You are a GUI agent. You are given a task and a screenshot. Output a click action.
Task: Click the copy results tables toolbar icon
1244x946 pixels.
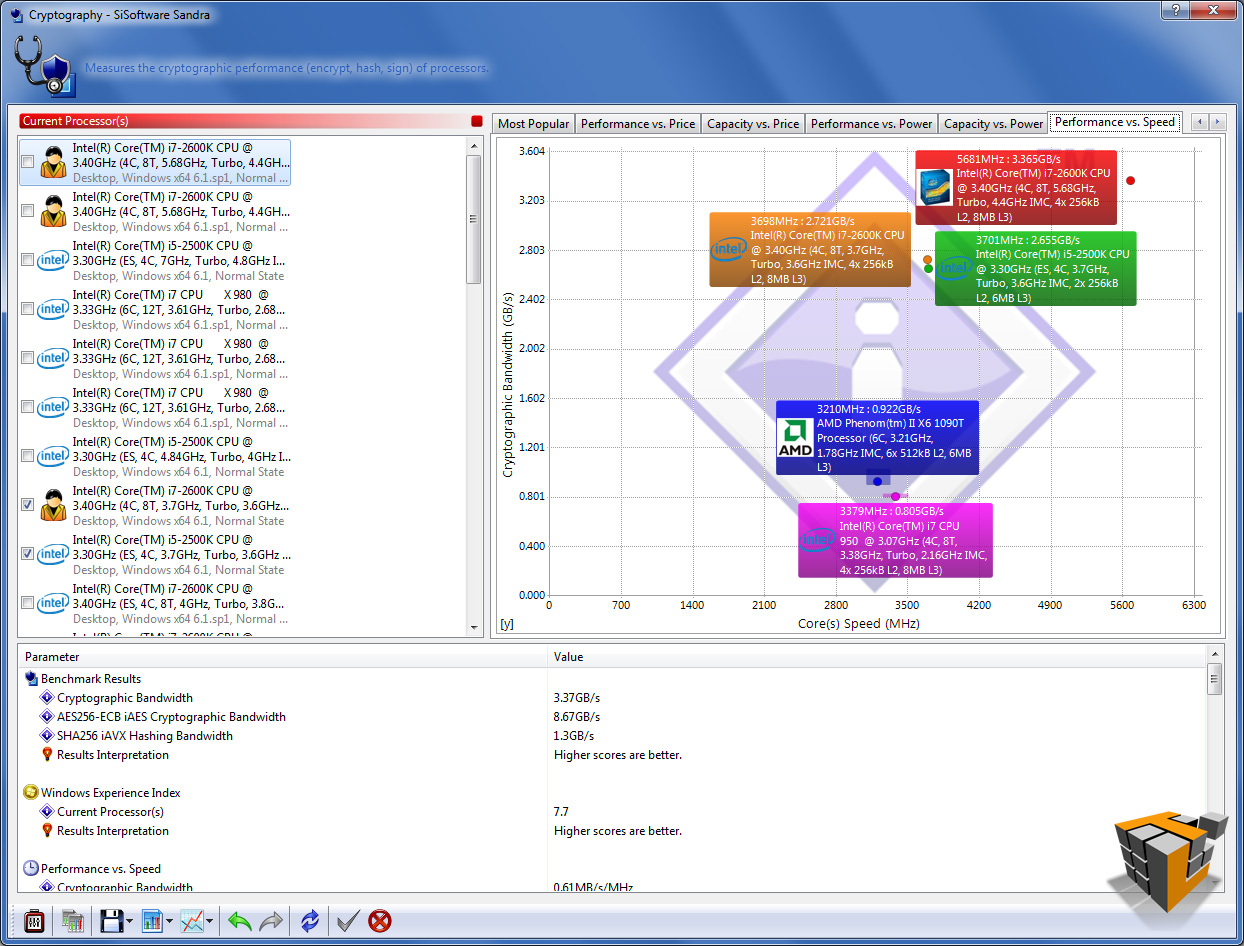(72, 920)
